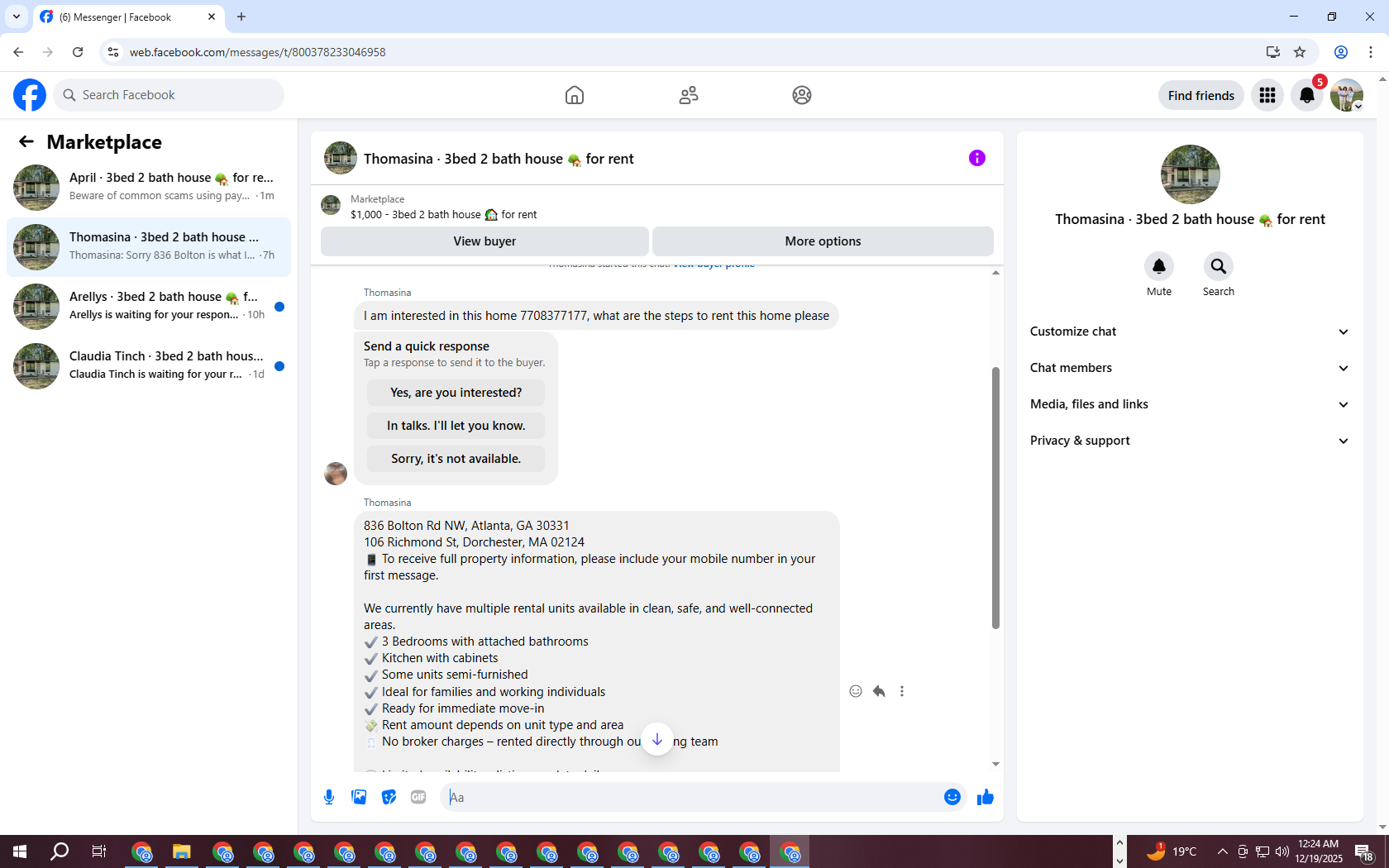Open Windows taskbar search

click(x=60, y=851)
